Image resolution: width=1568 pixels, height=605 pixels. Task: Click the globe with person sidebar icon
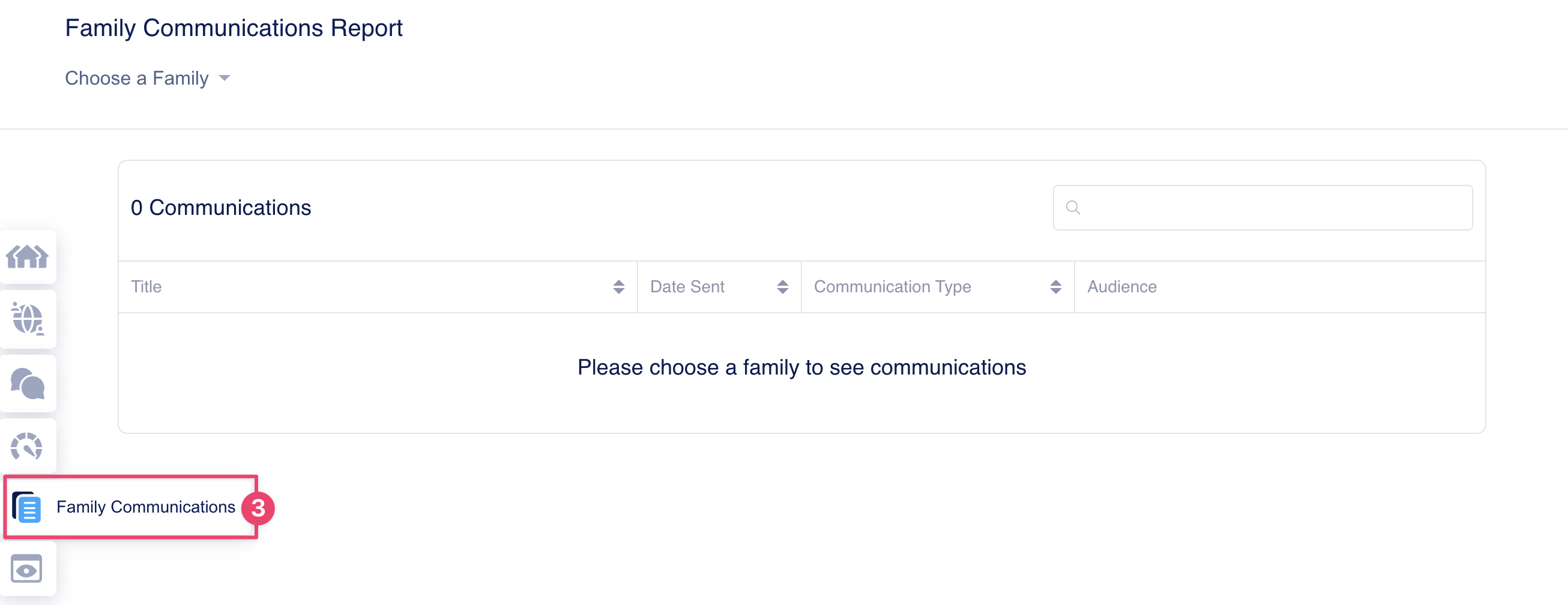point(28,319)
